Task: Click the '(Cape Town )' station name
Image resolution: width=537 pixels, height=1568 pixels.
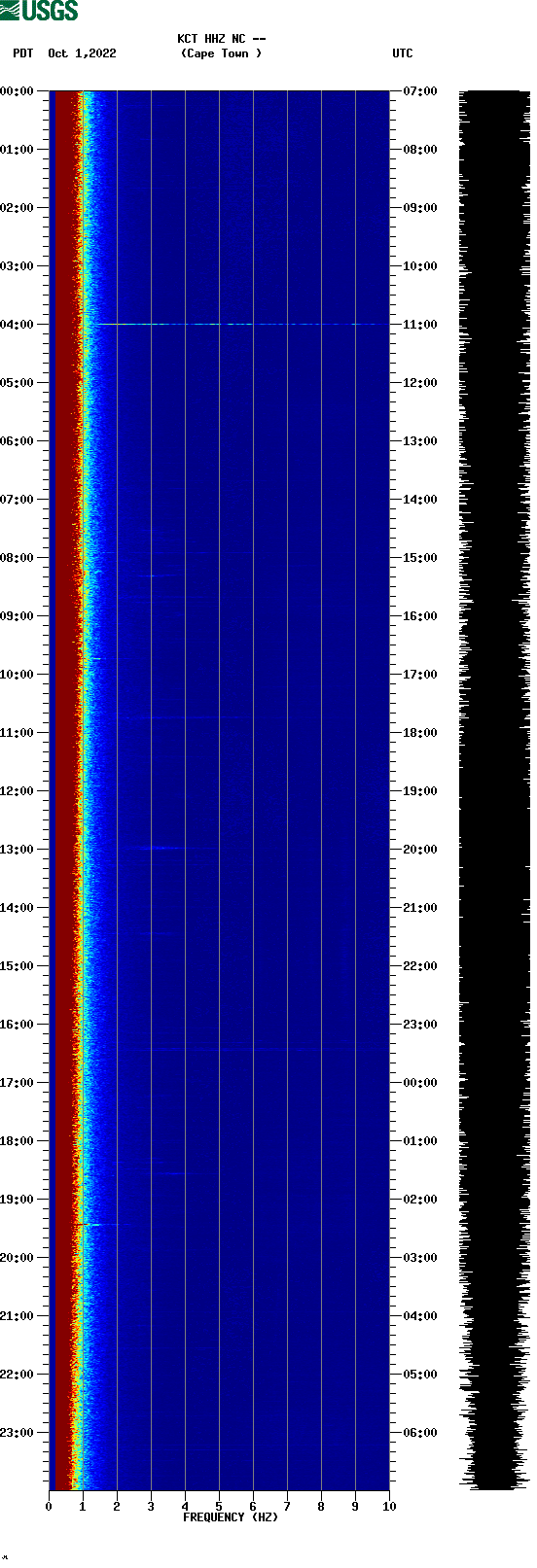Action: [x=221, y=53]
